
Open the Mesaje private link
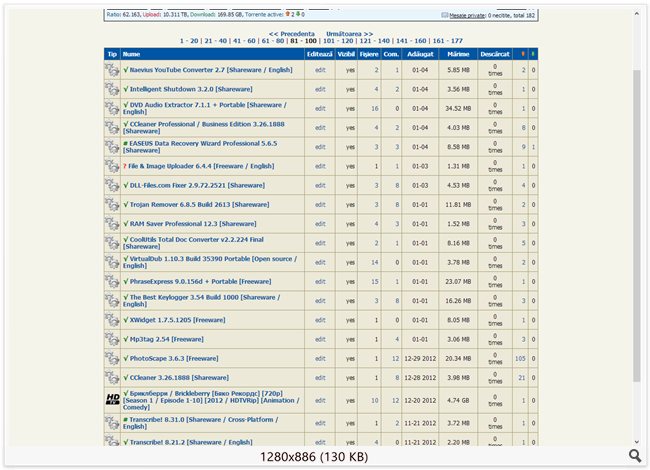467,15
